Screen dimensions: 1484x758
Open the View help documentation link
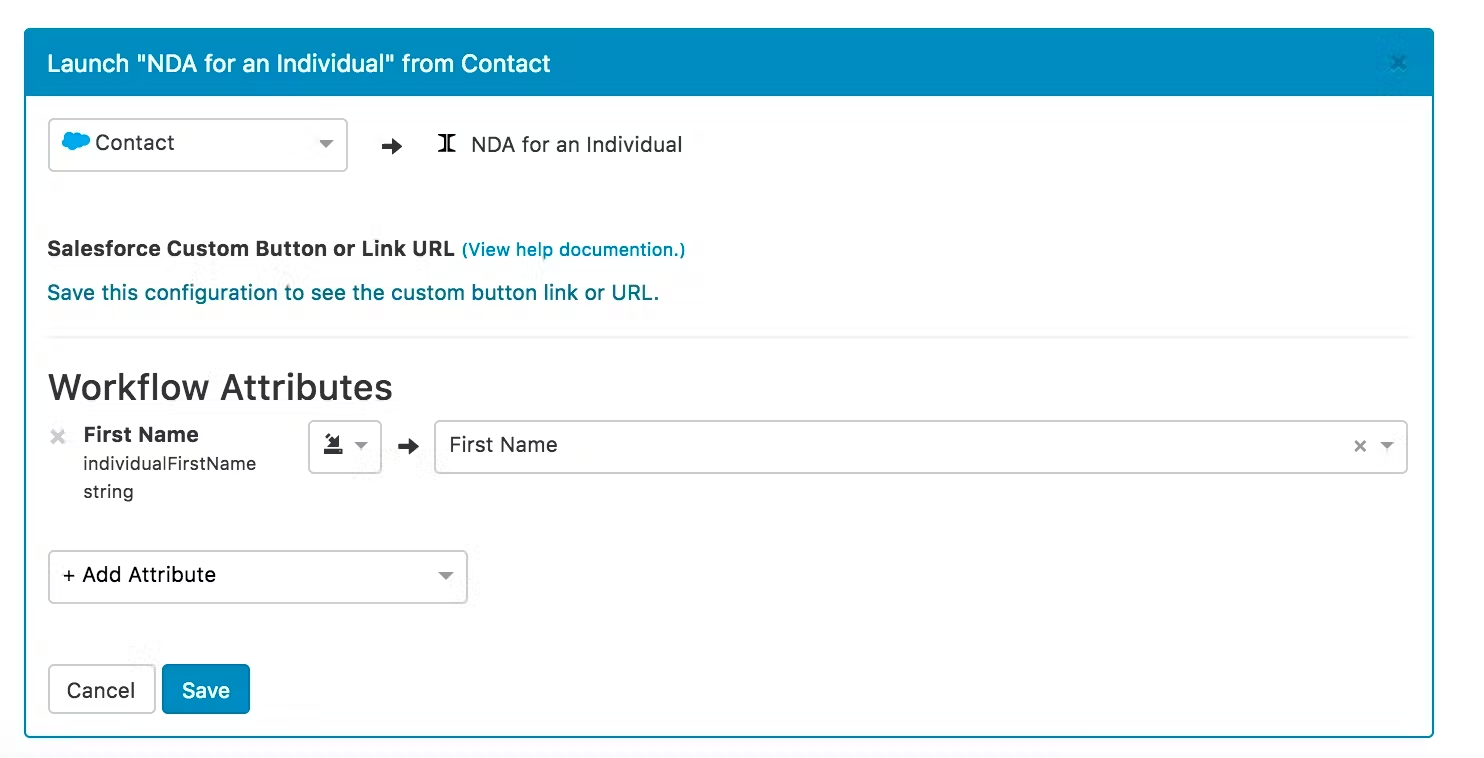pos(573,249)
